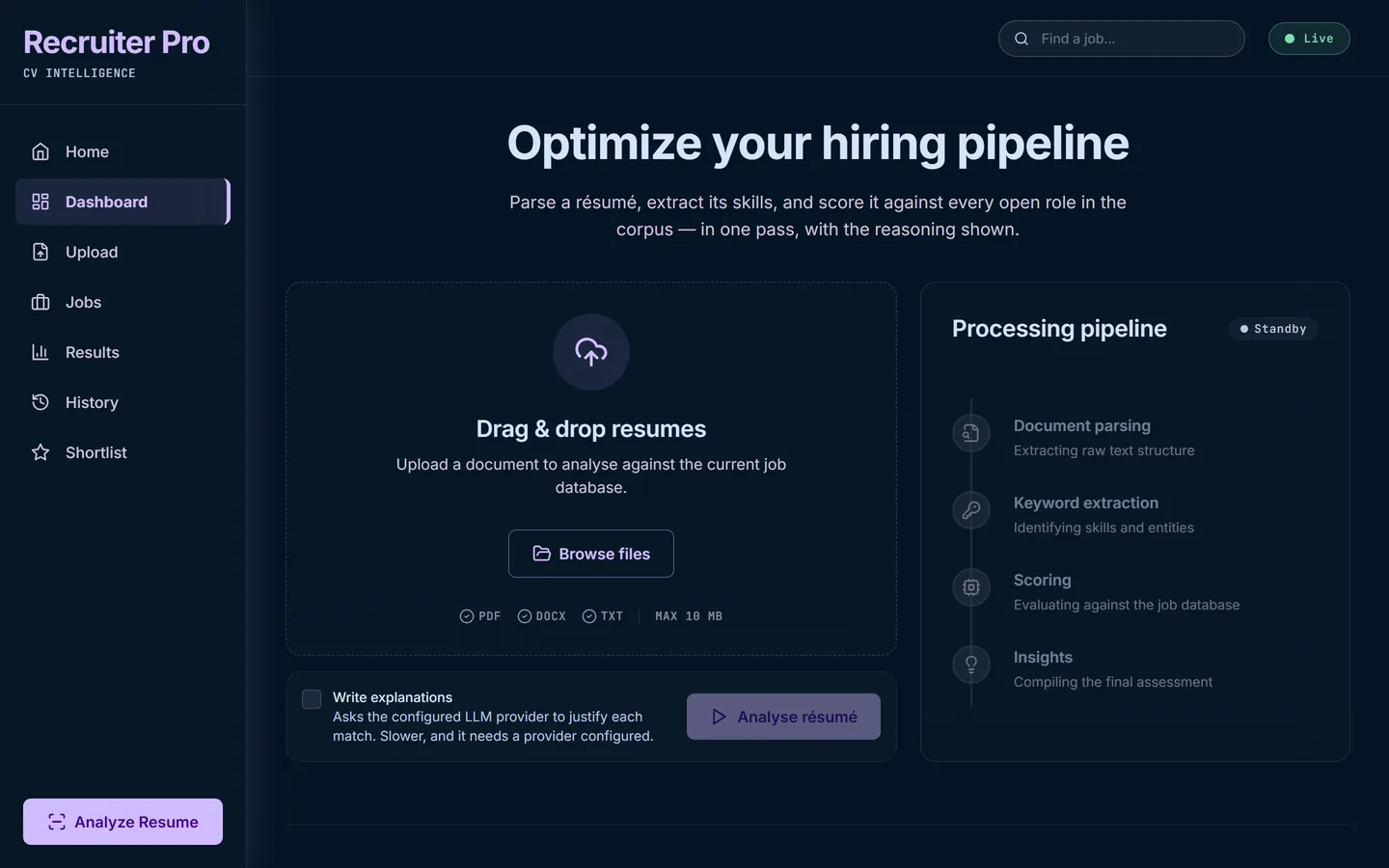The image size is (1389, 868).
Task: Click the Document parsing step icon
Action: coord(971,433)
